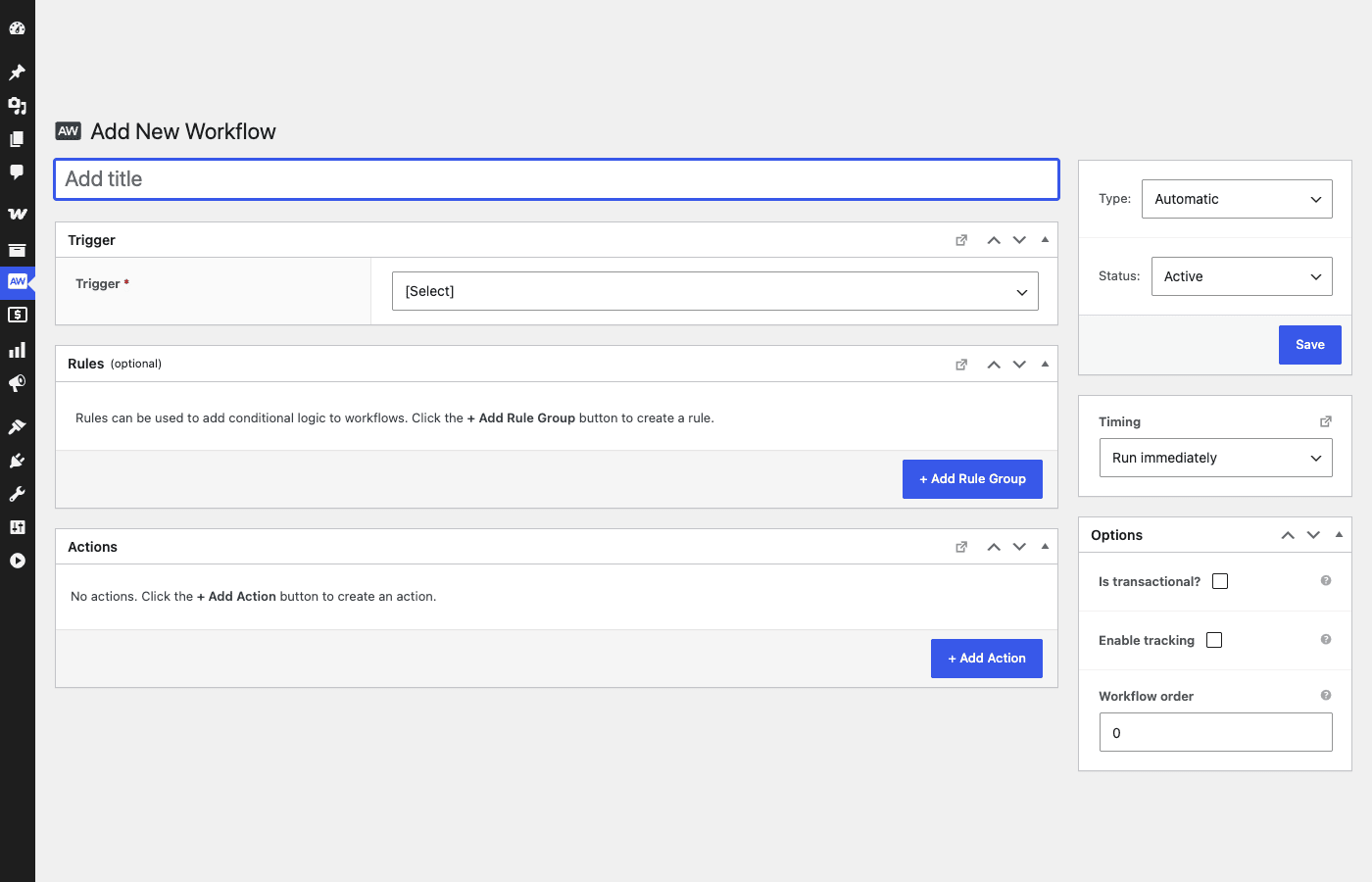This screenshot has width=1372, height=882.
Task: Collapse the Rules panel toggle triangle
Action: click(x=1045, y=364)
